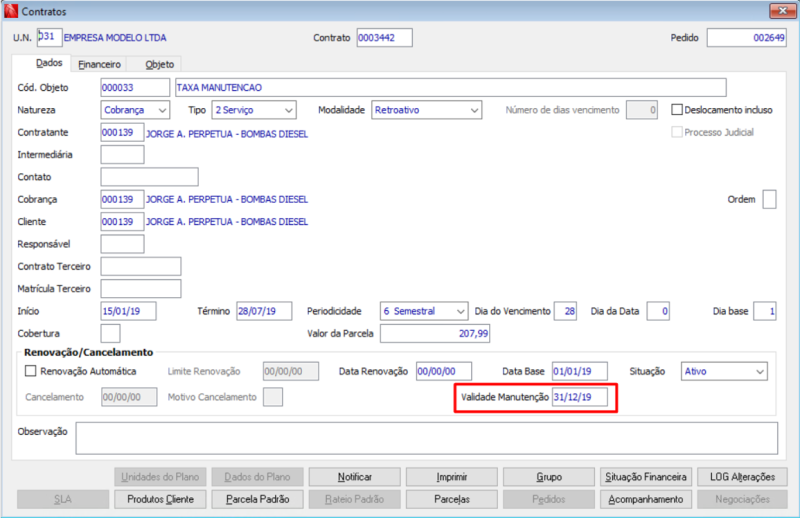The image size is (800, 518).
Task: Click the Contratos window app icon
Action: [x=11, y=11]
